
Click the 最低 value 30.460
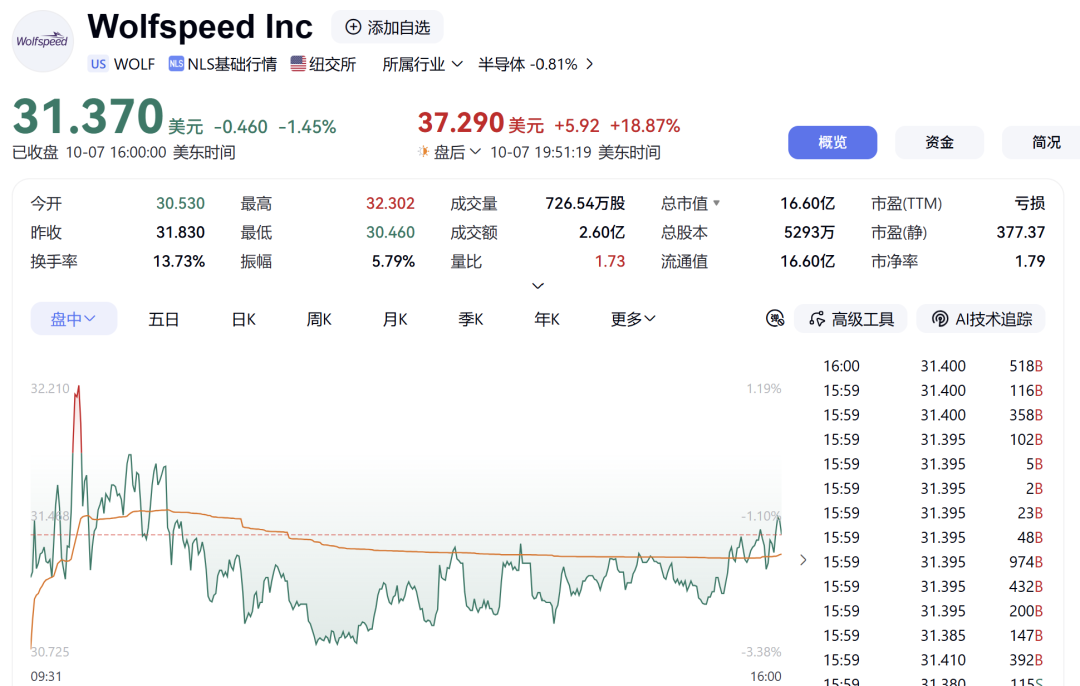click(x=390, y=233)
